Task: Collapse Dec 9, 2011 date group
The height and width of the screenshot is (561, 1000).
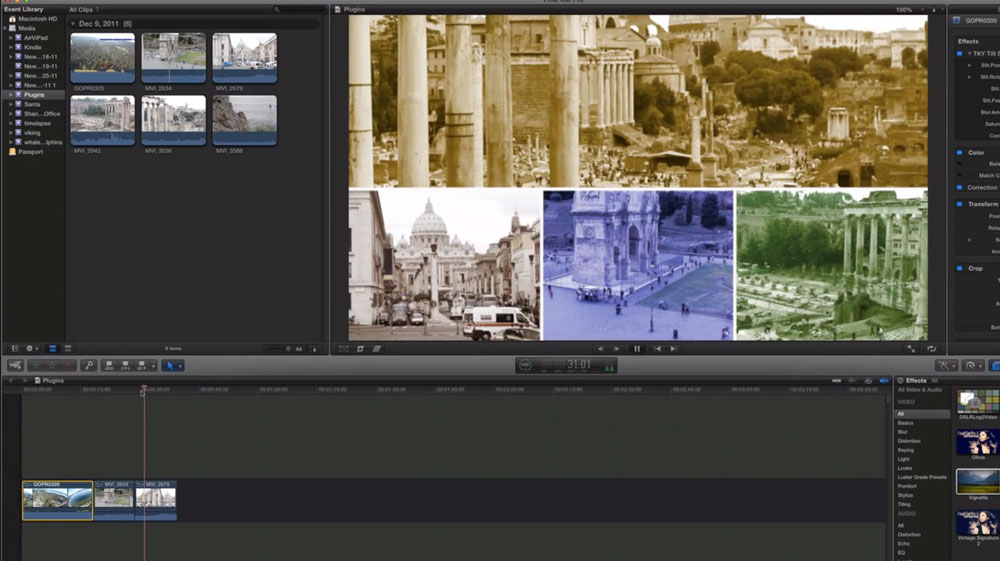Action: [73, 24]
